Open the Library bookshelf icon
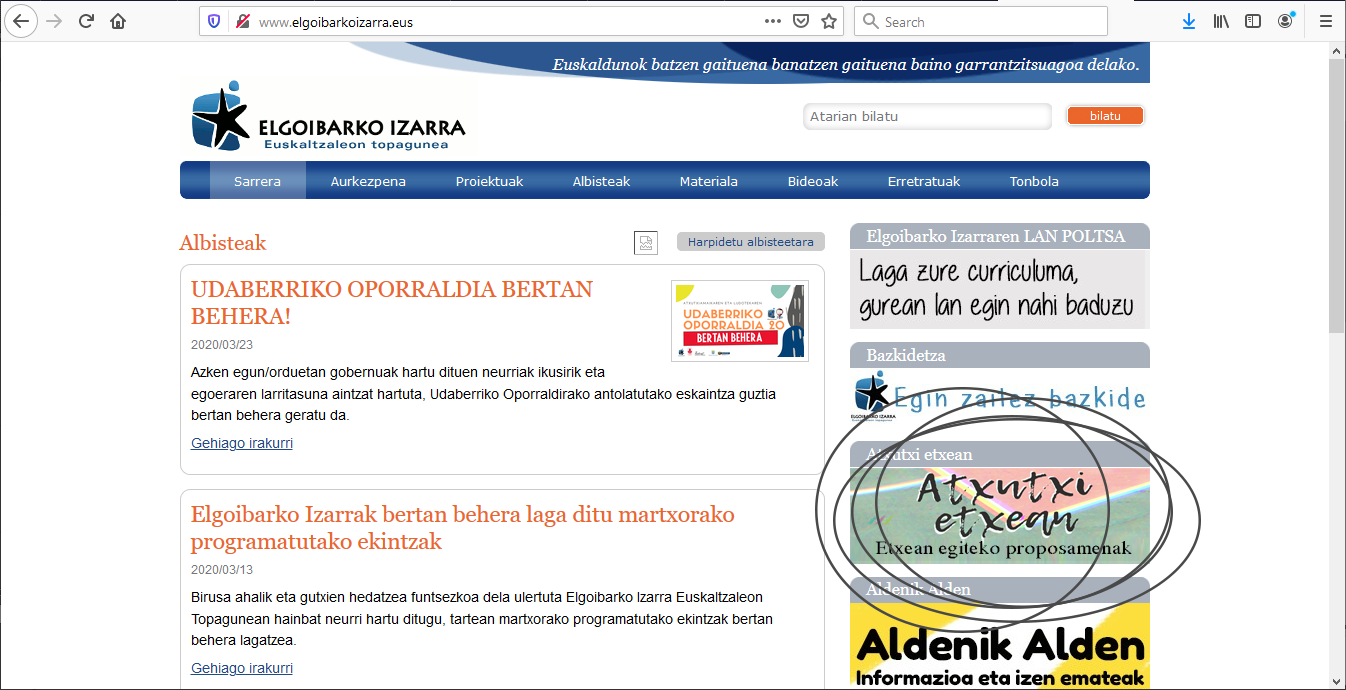Viewport: 1346px width, 690px height. pos(1221,21)
